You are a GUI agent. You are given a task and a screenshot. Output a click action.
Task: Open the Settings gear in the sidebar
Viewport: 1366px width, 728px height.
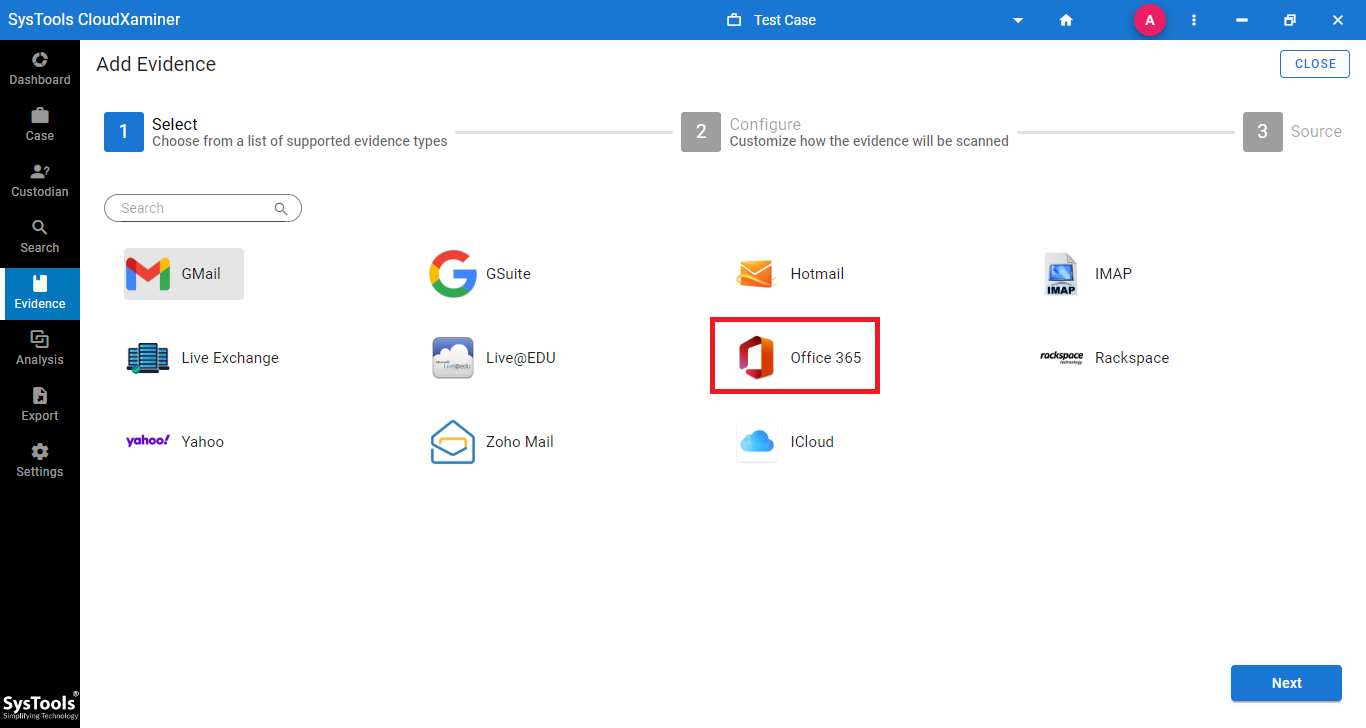tap(40, 460)
